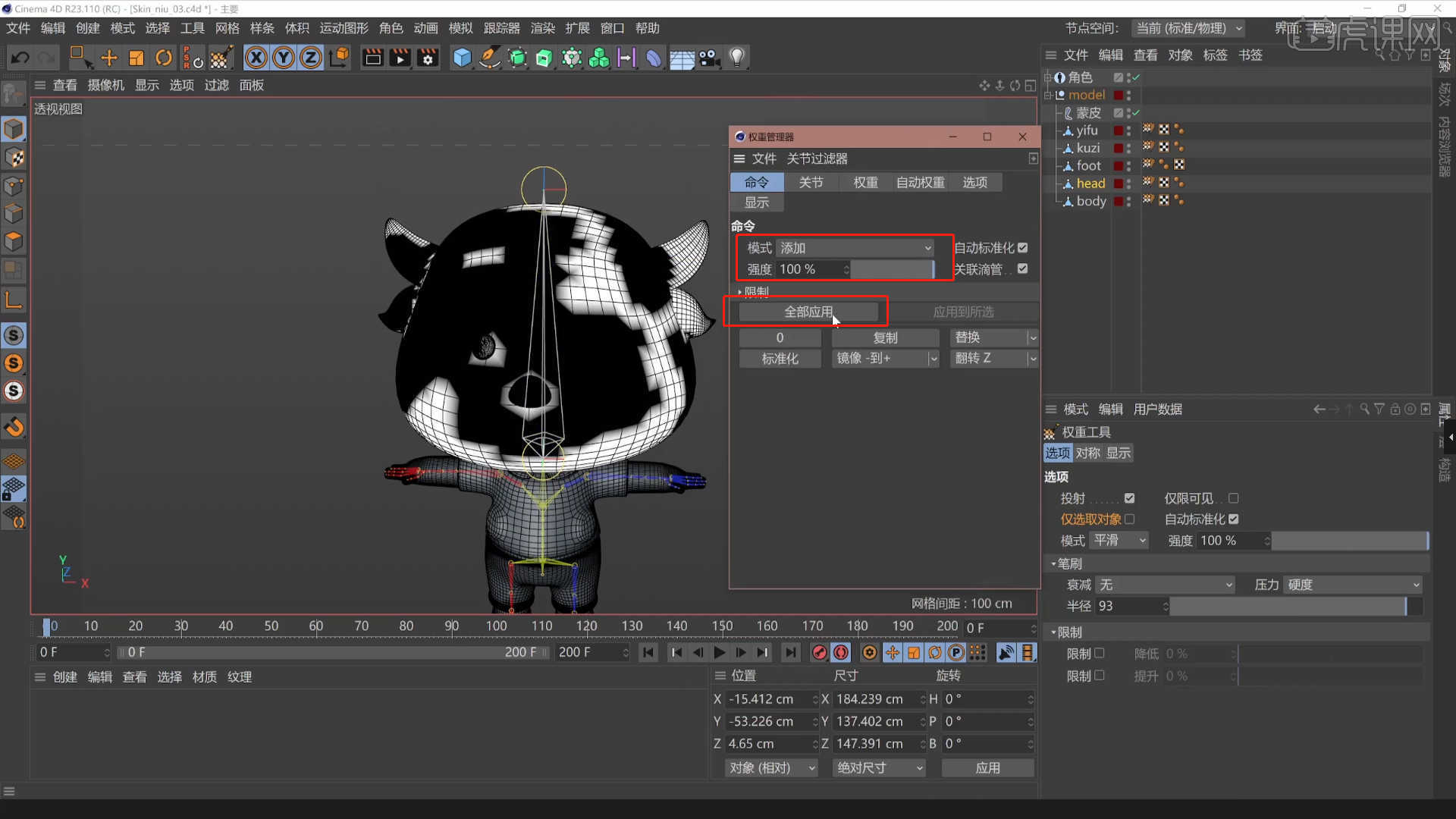Undo the last action
Image resolution: width=1456 pixels, height=819 pixels.
click(x=19, y=57)
